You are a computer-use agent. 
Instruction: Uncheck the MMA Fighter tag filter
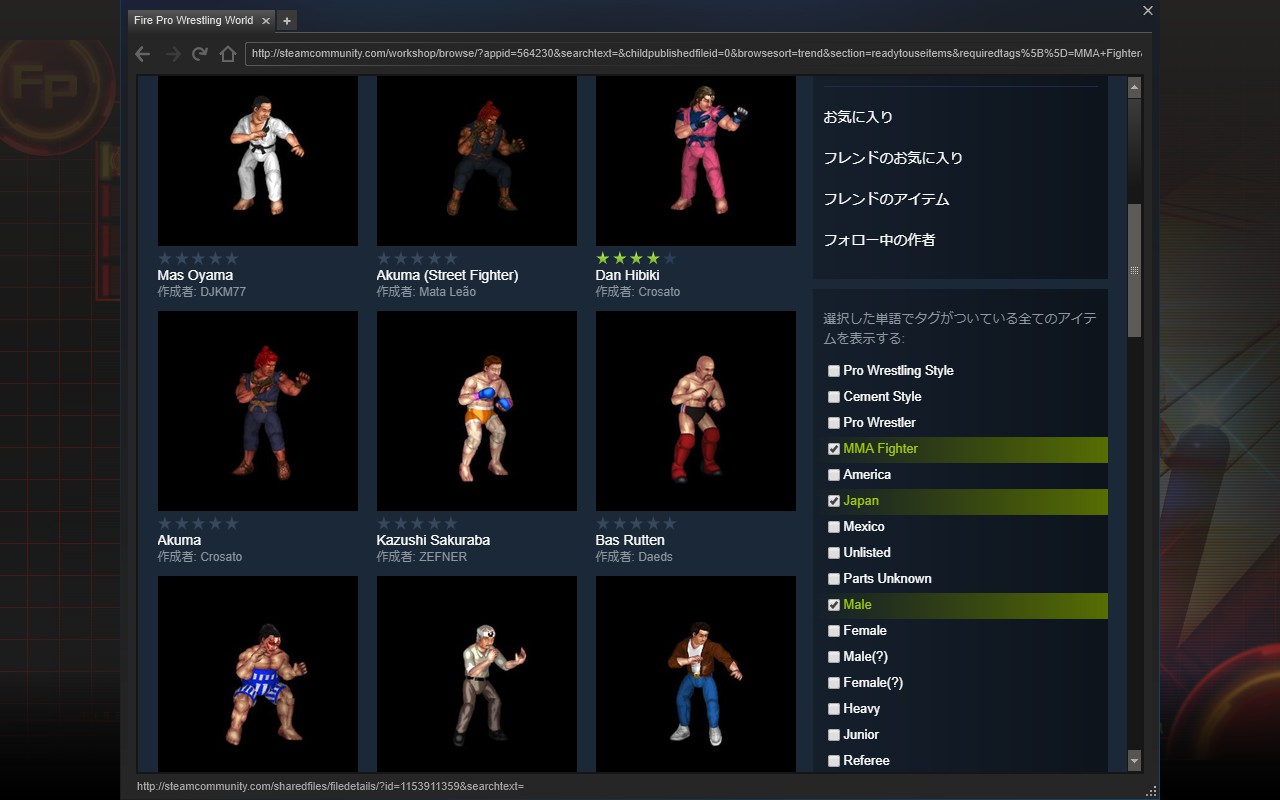834,449
